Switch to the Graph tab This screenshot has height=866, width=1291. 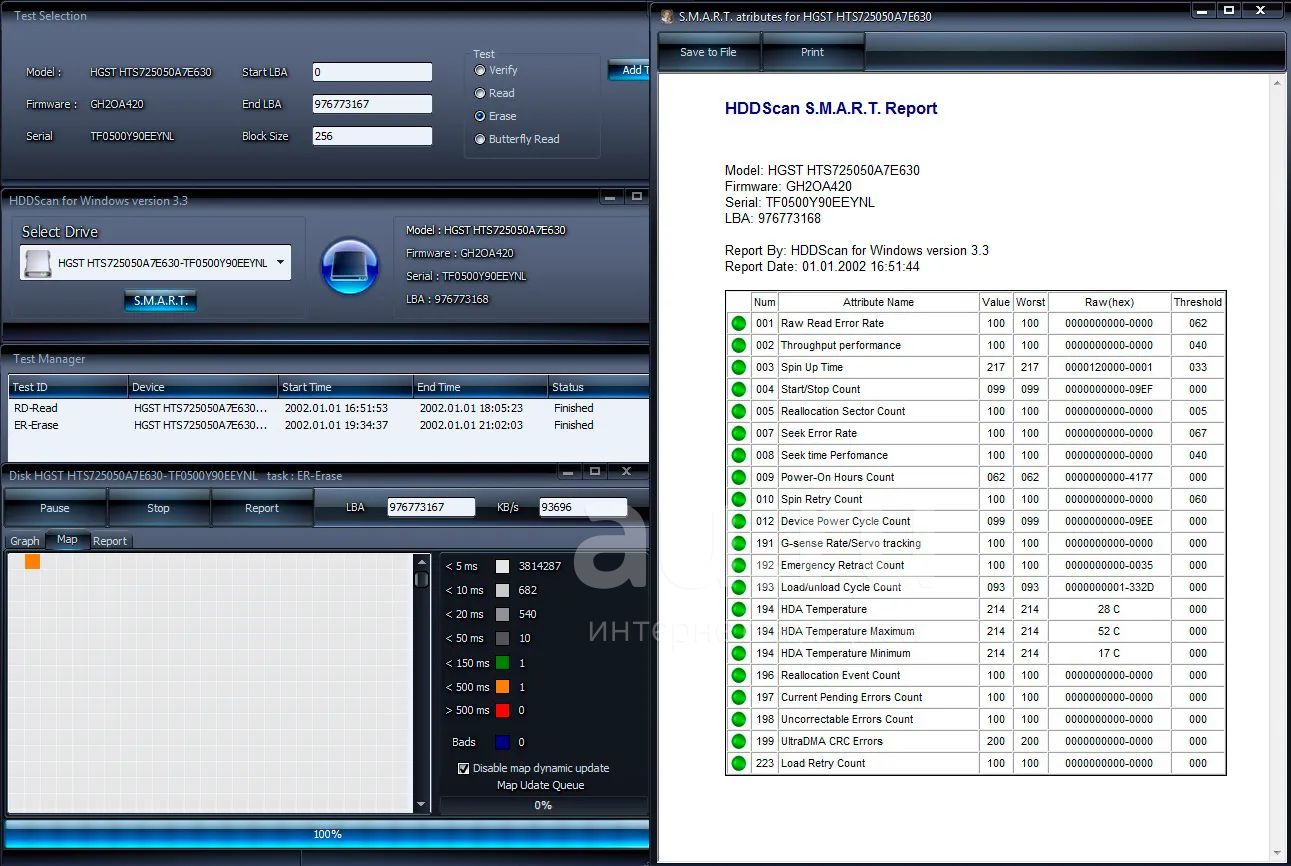pos(25,541)
